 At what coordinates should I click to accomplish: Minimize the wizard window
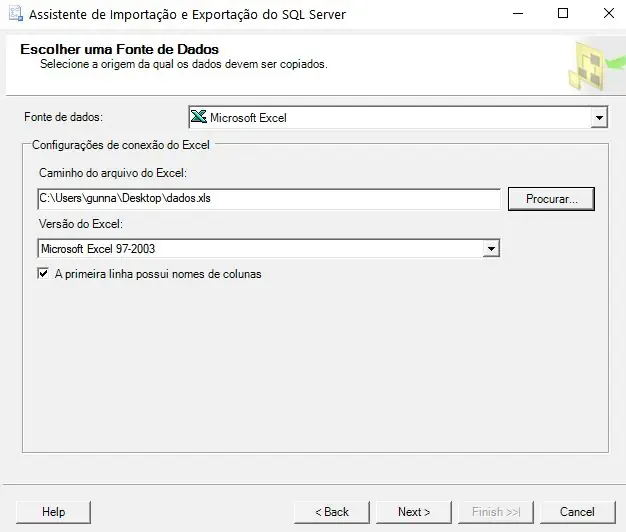[518, 14]
